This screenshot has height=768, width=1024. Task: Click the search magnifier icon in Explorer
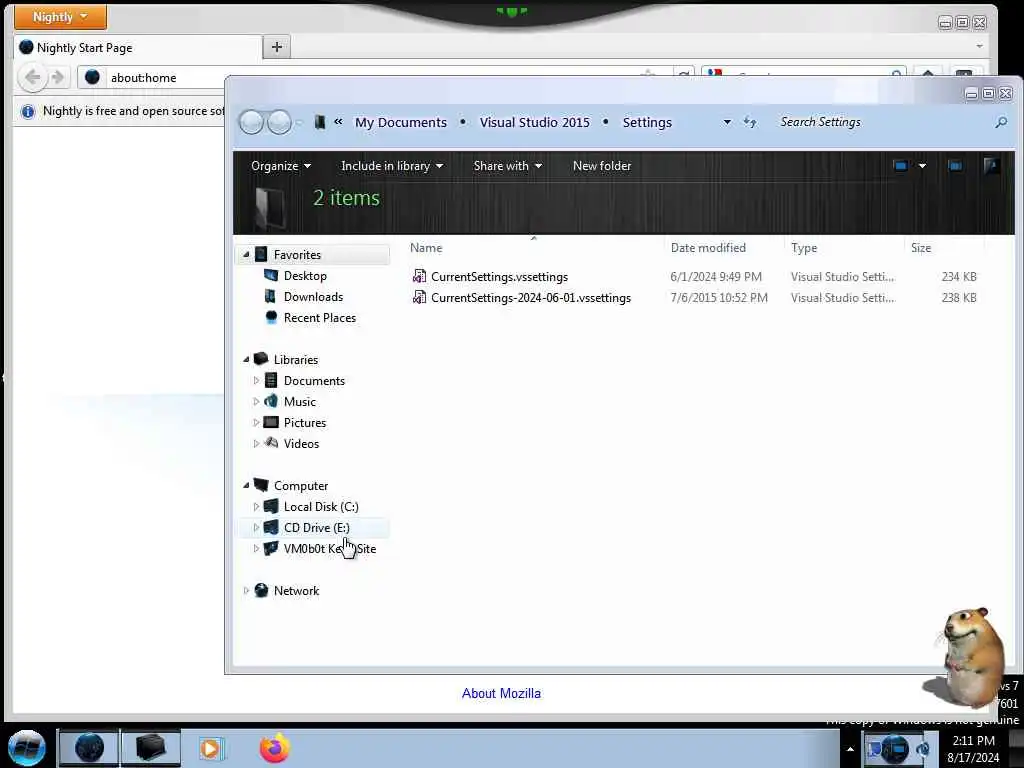click(1000, 122)
